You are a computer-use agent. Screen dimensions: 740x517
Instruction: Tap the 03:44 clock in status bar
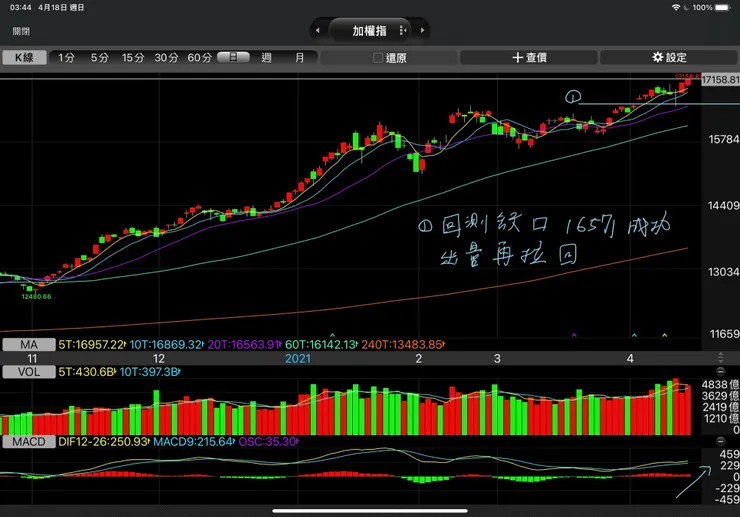pos(20,8)
